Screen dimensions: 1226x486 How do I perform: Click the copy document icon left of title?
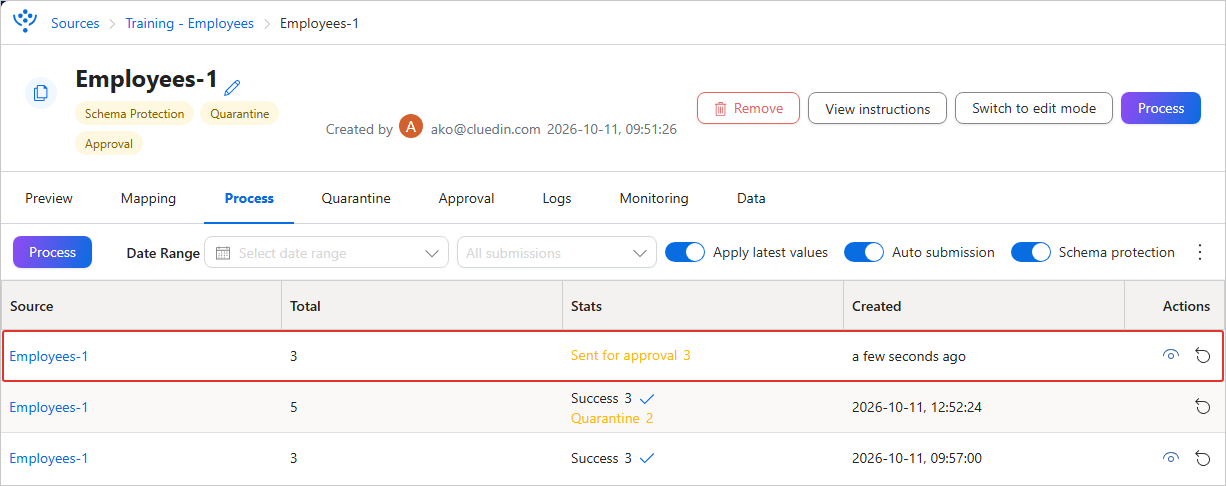41,93
